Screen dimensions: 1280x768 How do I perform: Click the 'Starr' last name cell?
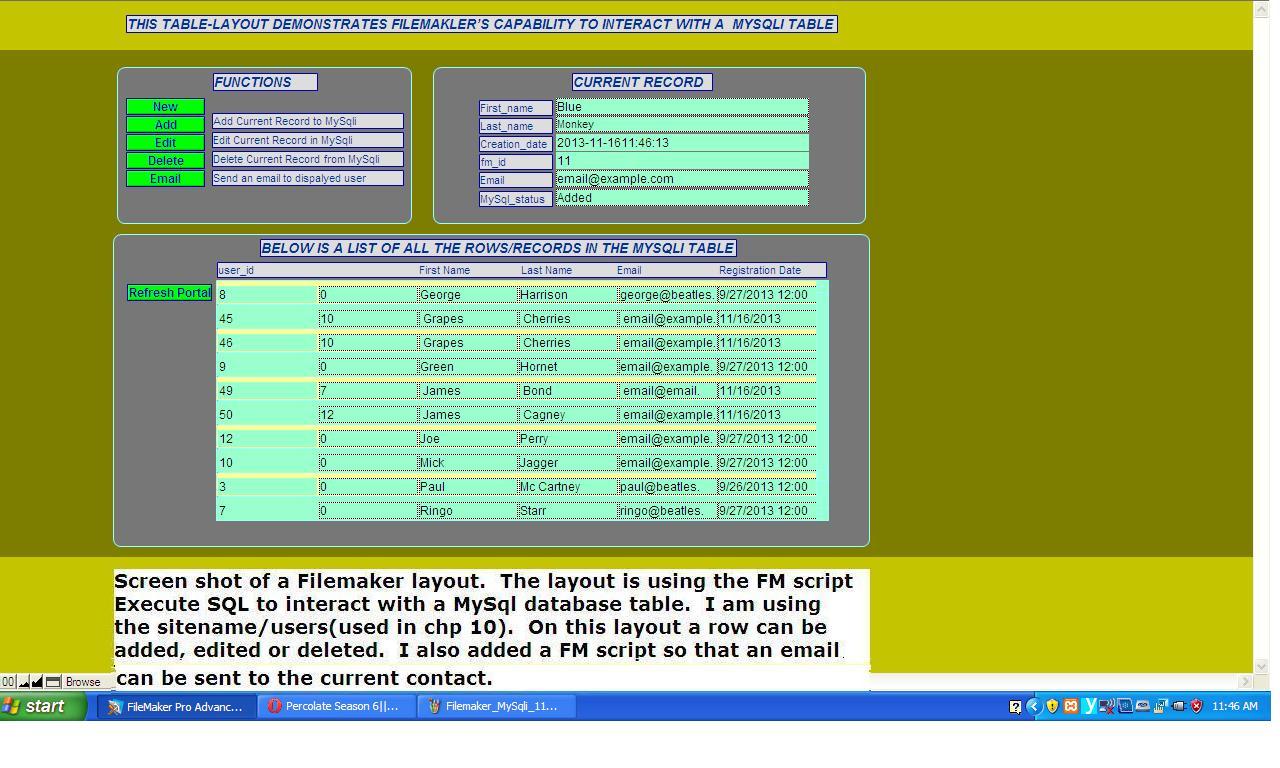(x=567, y=511)
